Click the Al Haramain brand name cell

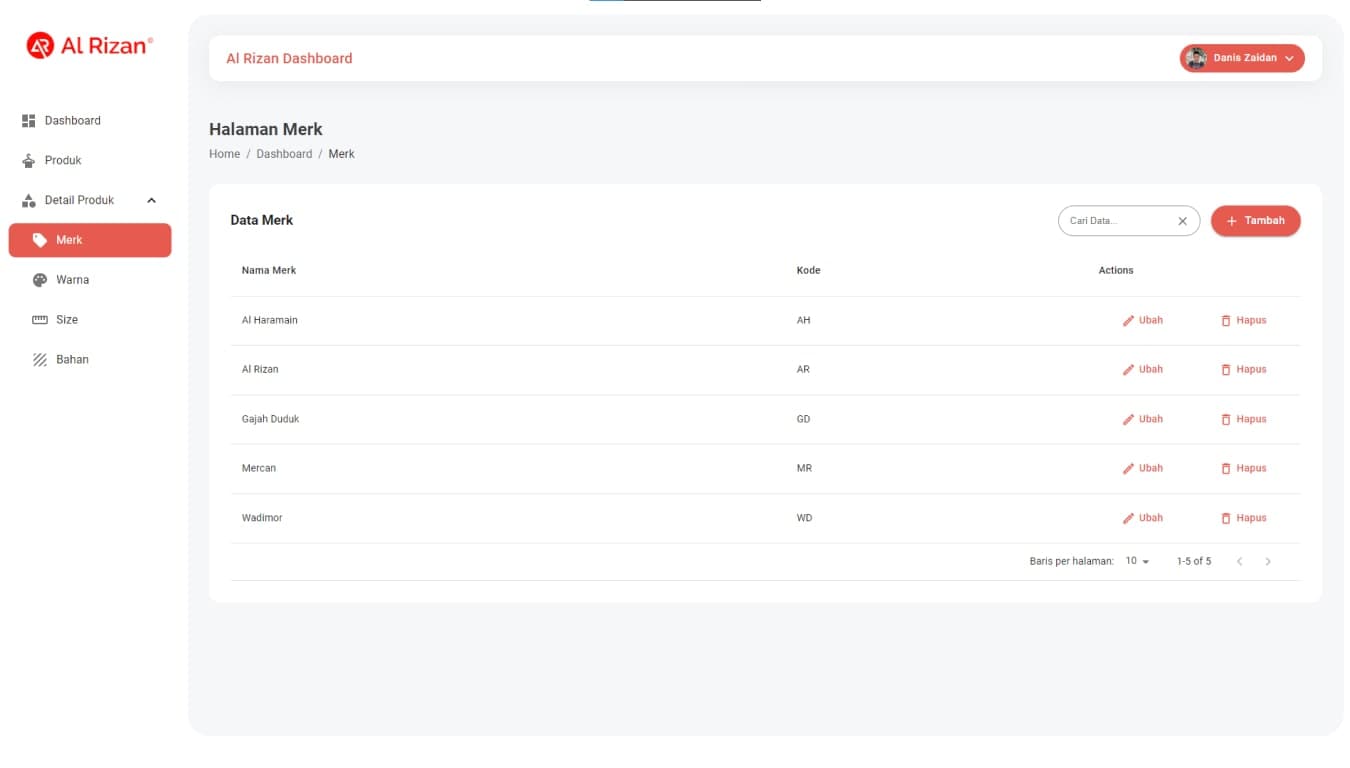[x=270, y=320]
